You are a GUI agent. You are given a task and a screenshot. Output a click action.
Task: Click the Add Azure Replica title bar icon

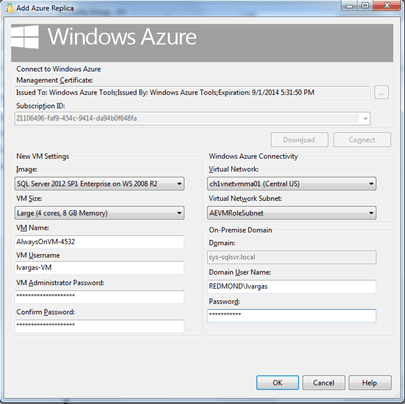(x=9, y=8)
